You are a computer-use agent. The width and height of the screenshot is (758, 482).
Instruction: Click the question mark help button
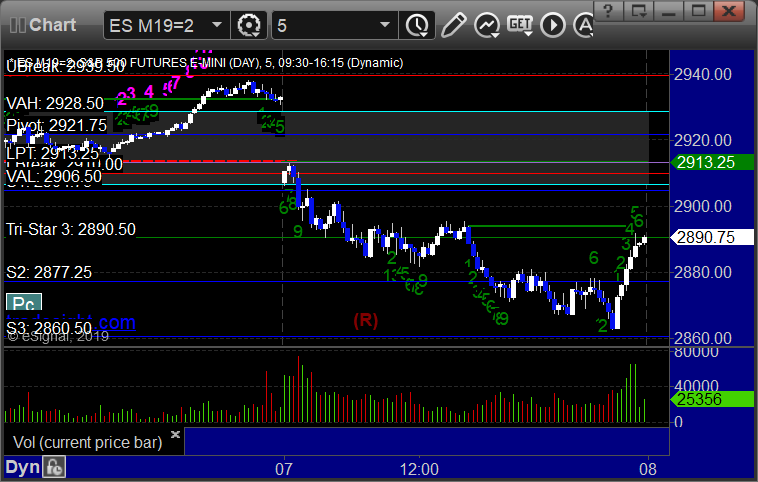pyautogui.click(x=608, y=11)
